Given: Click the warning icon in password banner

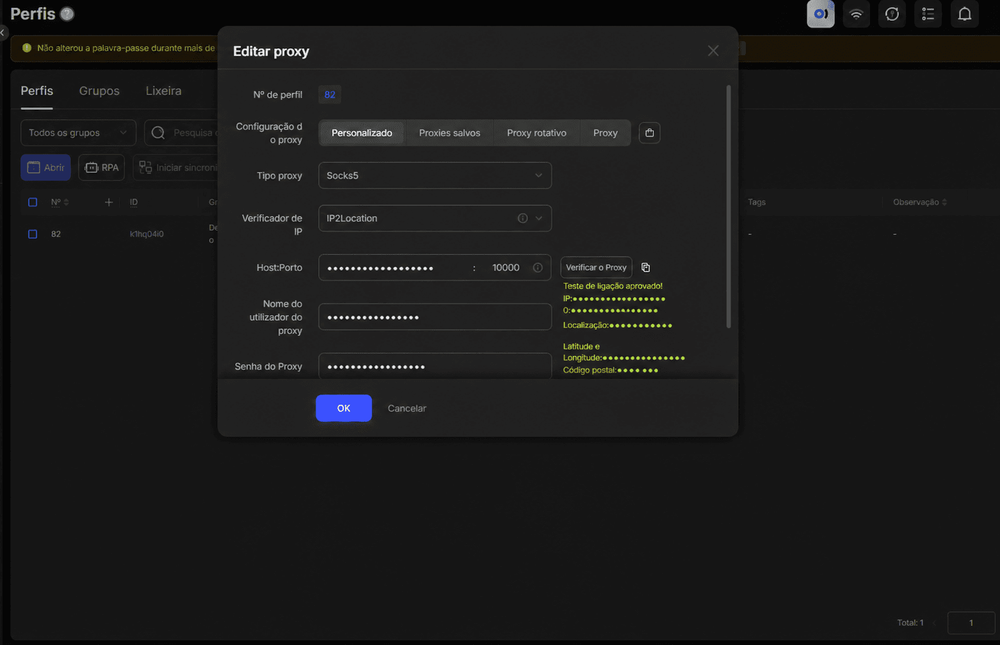Looking at the screenshot, I should click(x=27, y=48).
